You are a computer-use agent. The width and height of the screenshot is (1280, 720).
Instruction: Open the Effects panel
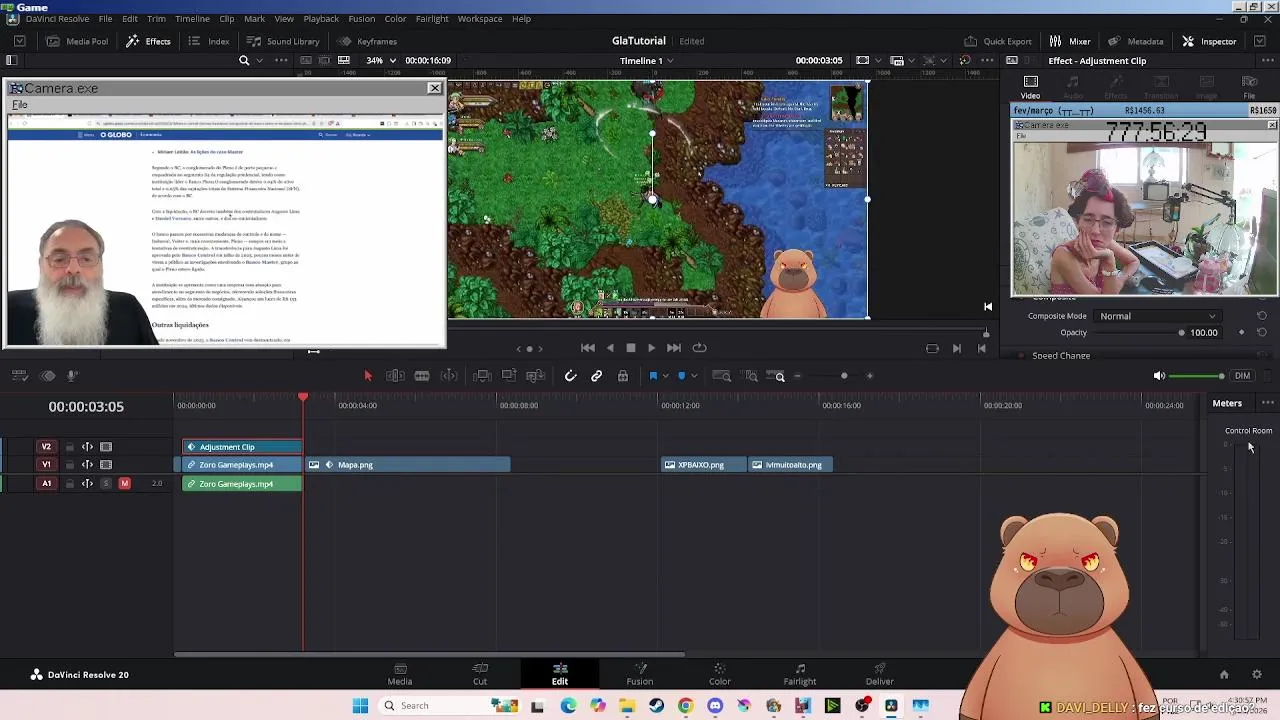(148, 41)
